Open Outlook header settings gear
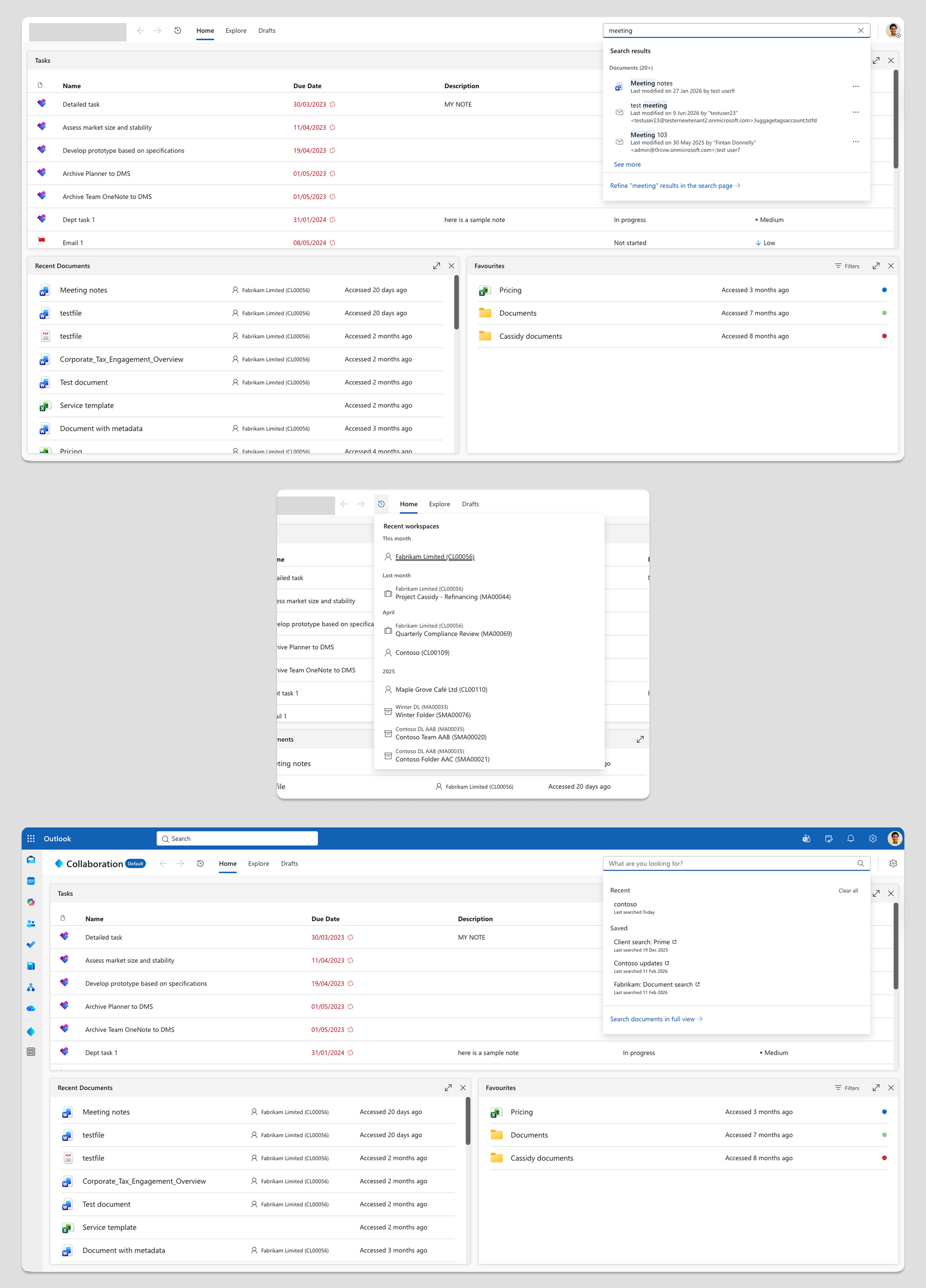Image resolution: width=926 pixels, height=1288 pixels. point(873,838)
